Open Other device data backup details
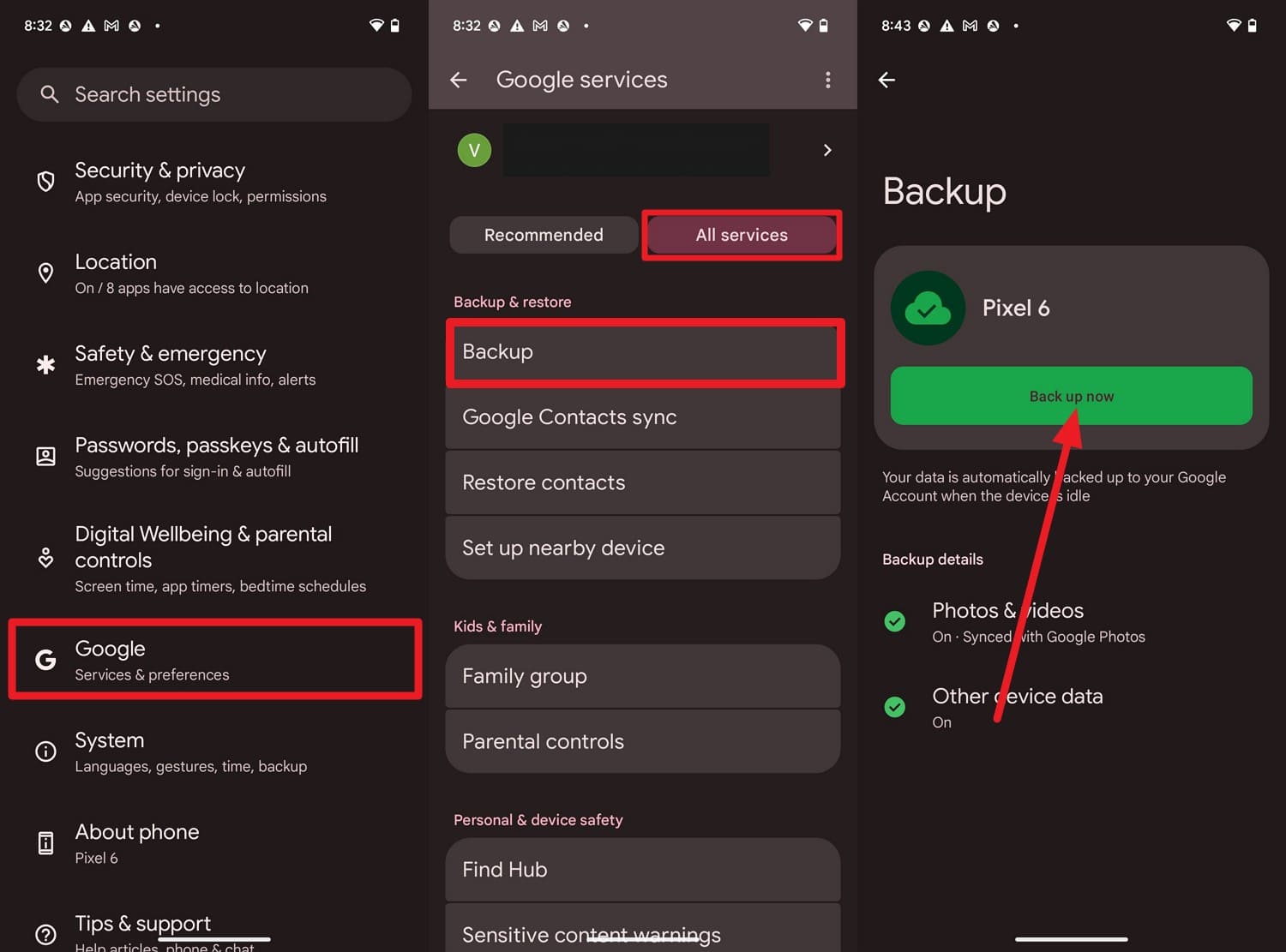Image resolution: width=1286 pixels, height=952 pixels. [1072, 708]
